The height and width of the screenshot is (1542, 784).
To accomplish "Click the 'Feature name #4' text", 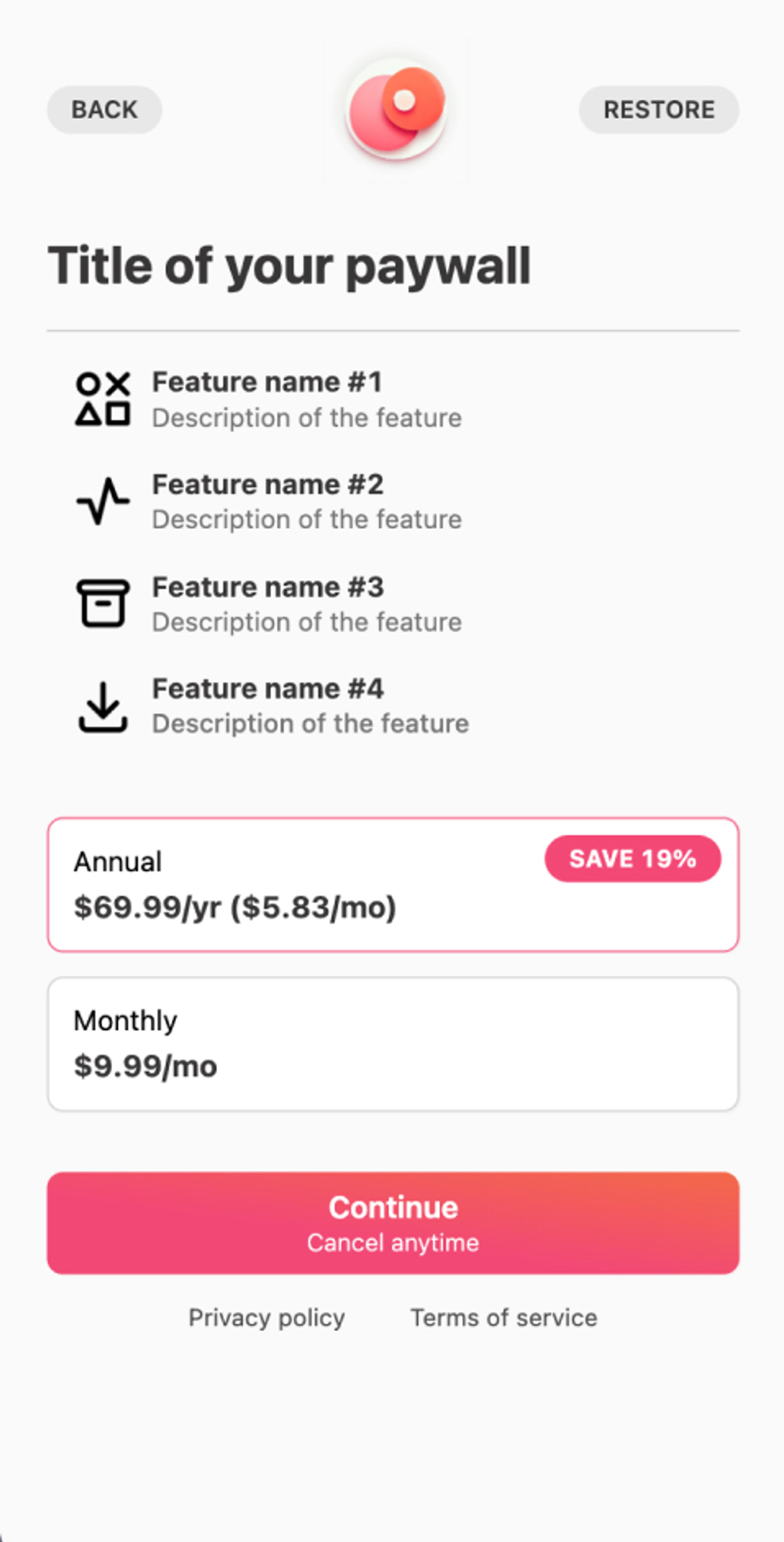I will (x=267, y=688).
